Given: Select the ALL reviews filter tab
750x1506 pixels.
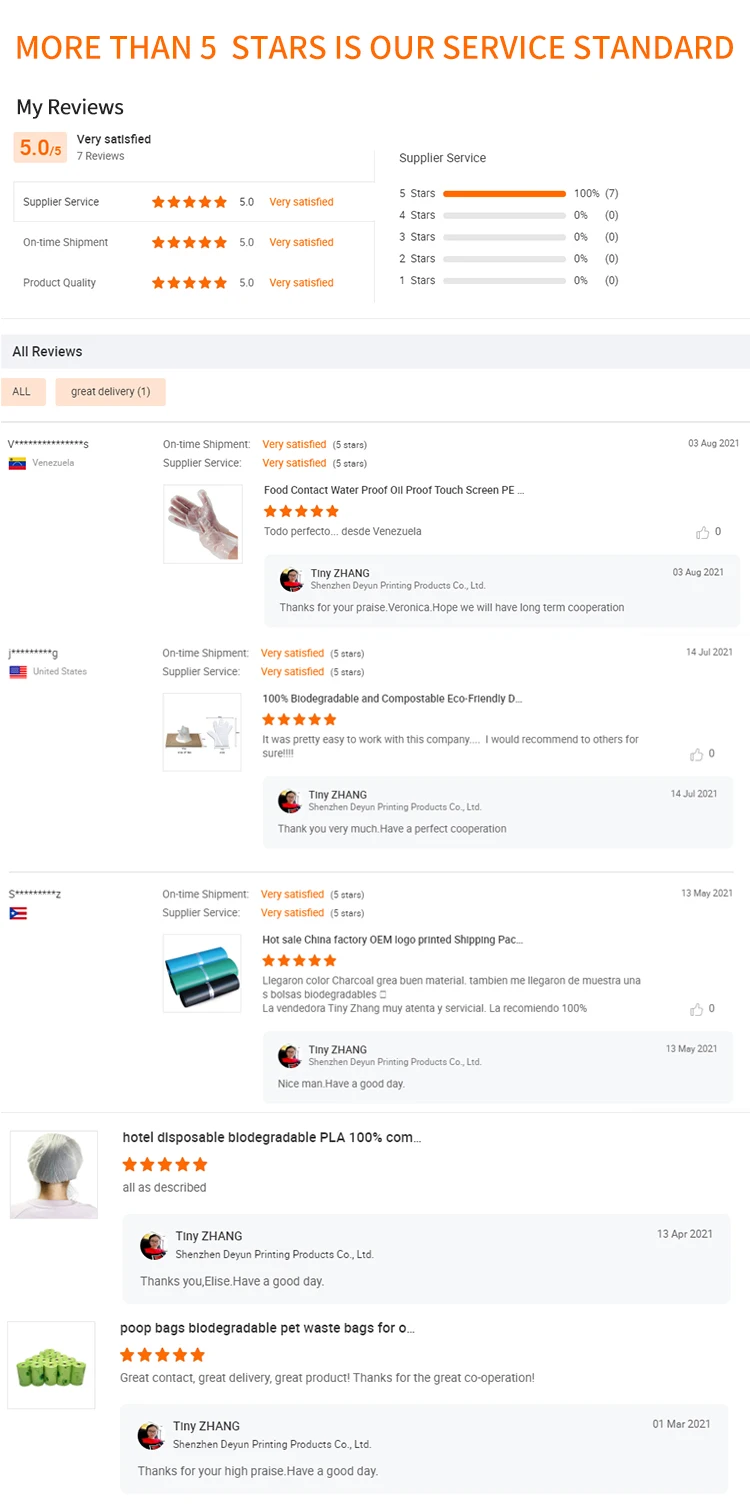Looking at the screenshot, I should coord(22,392).
